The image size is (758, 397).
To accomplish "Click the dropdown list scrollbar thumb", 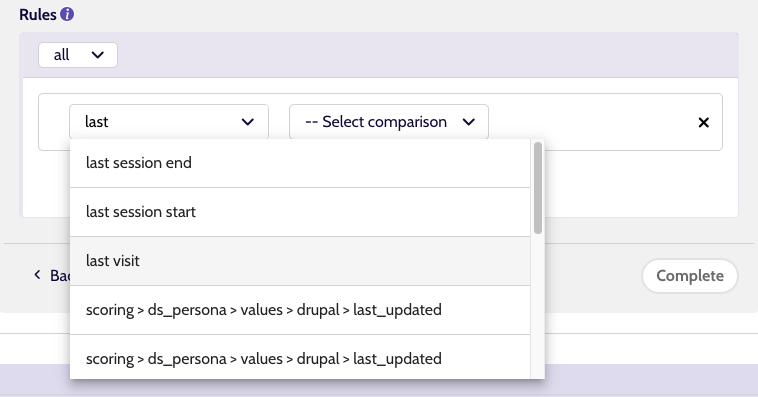I will point(538,188).
